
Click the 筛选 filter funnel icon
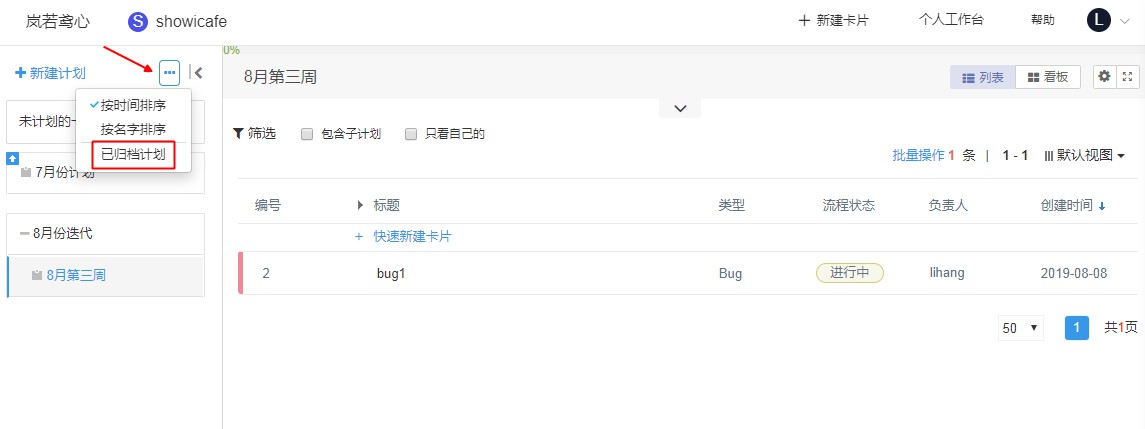(x=237, y=134)
